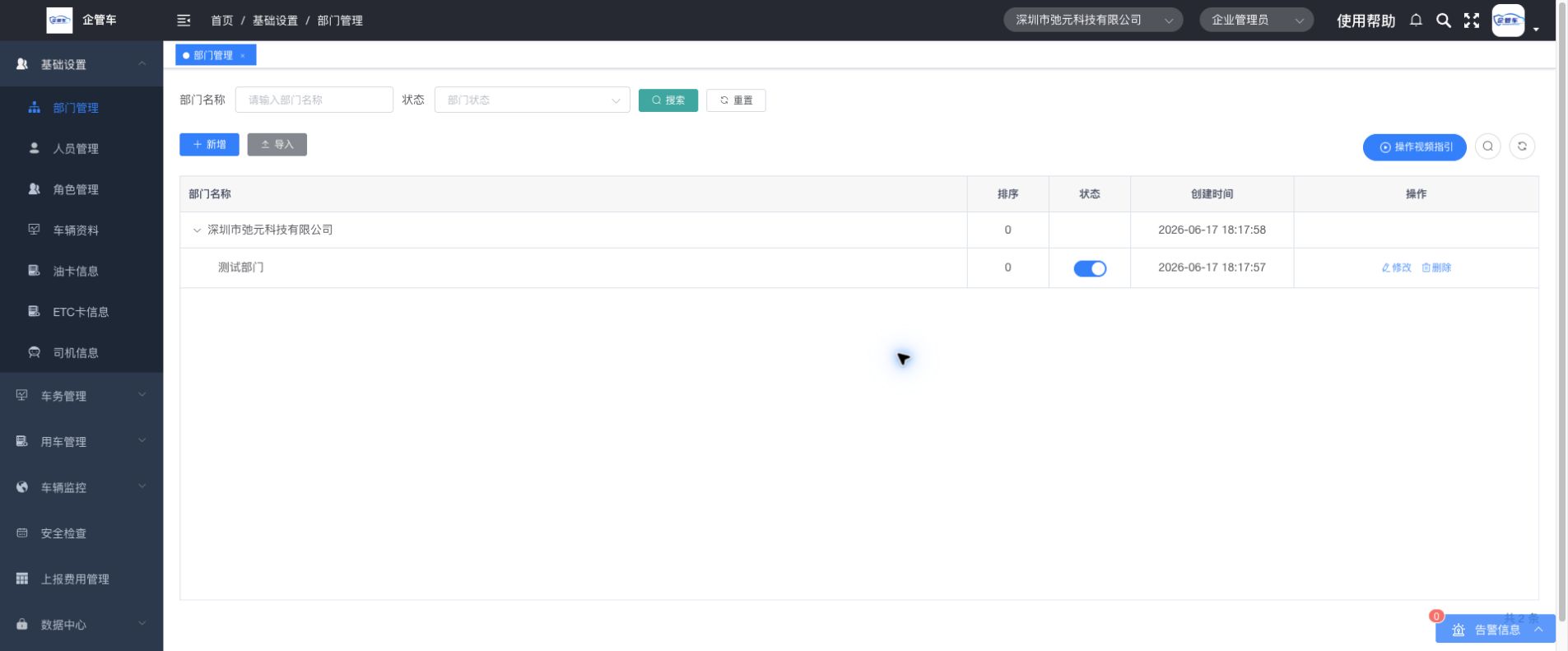Image resolution: width=1568 pixels, height=651 pixels.
Task: Open notifications via the bell icon
Action: [1416, 21]
